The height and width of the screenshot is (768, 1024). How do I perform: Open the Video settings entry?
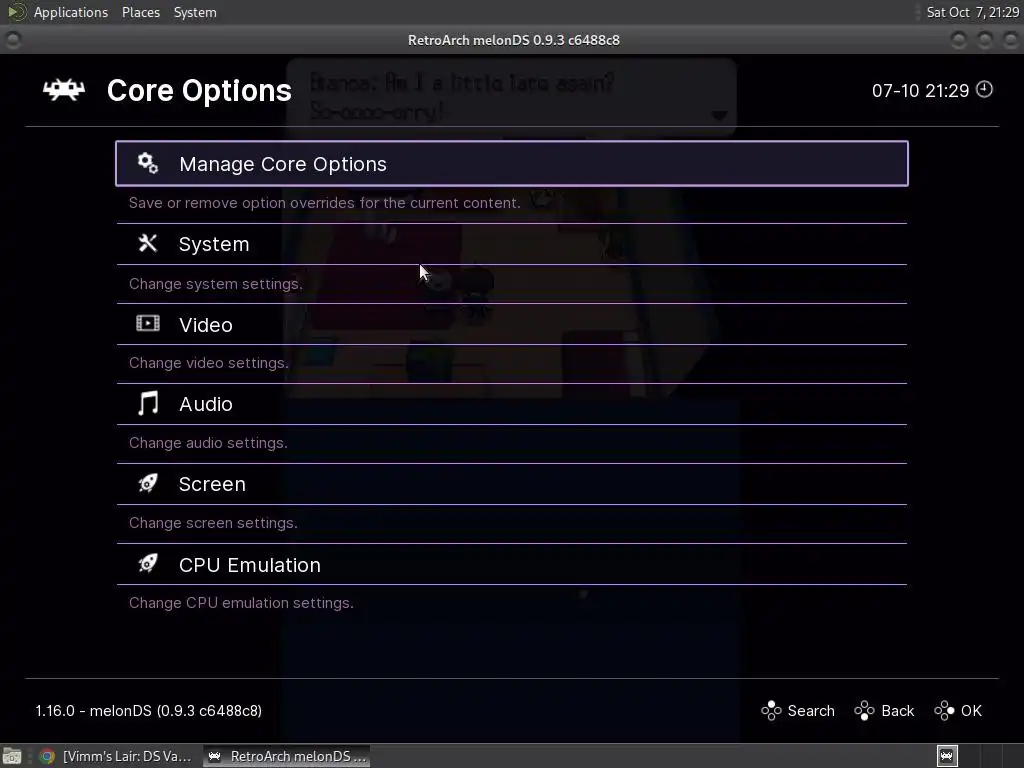click(511, 325)
